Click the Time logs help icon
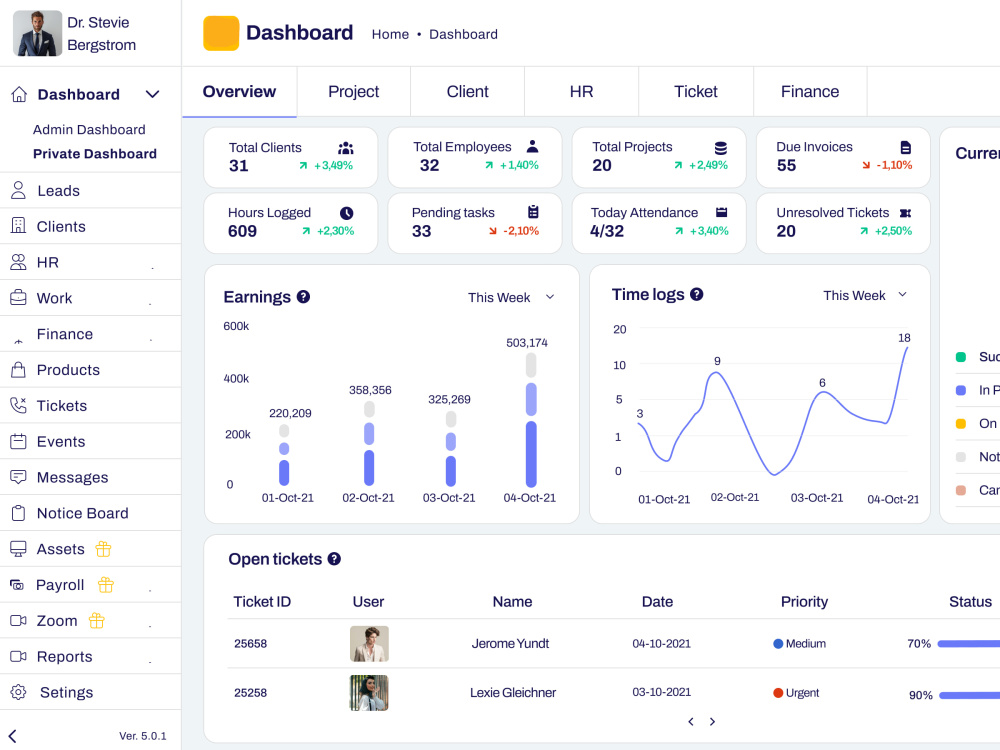The width and height of the screenshot is (1000, 750). (x=696, y=294)
